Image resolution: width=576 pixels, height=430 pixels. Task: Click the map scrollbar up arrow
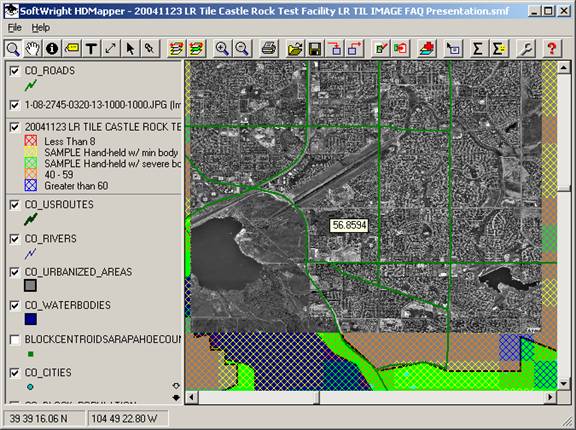pyautogui.click(x=564, y=67)
